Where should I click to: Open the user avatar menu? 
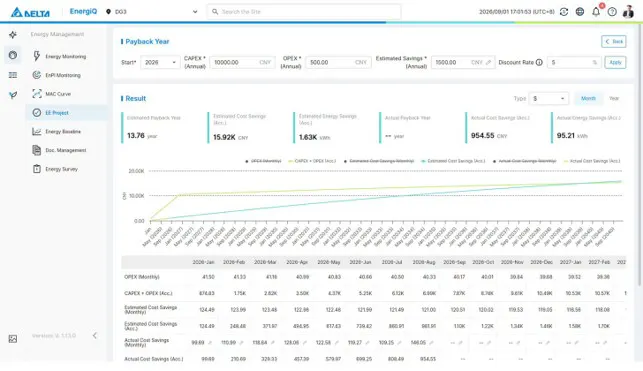click(628, 12)
